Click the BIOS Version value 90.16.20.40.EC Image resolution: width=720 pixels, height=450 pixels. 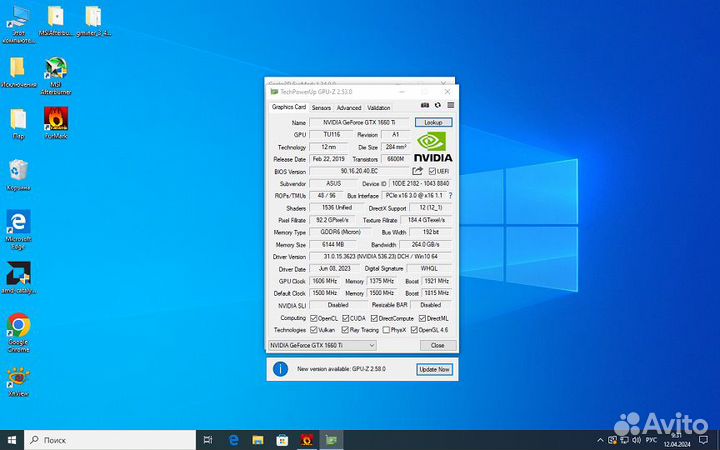click(359, 171)
